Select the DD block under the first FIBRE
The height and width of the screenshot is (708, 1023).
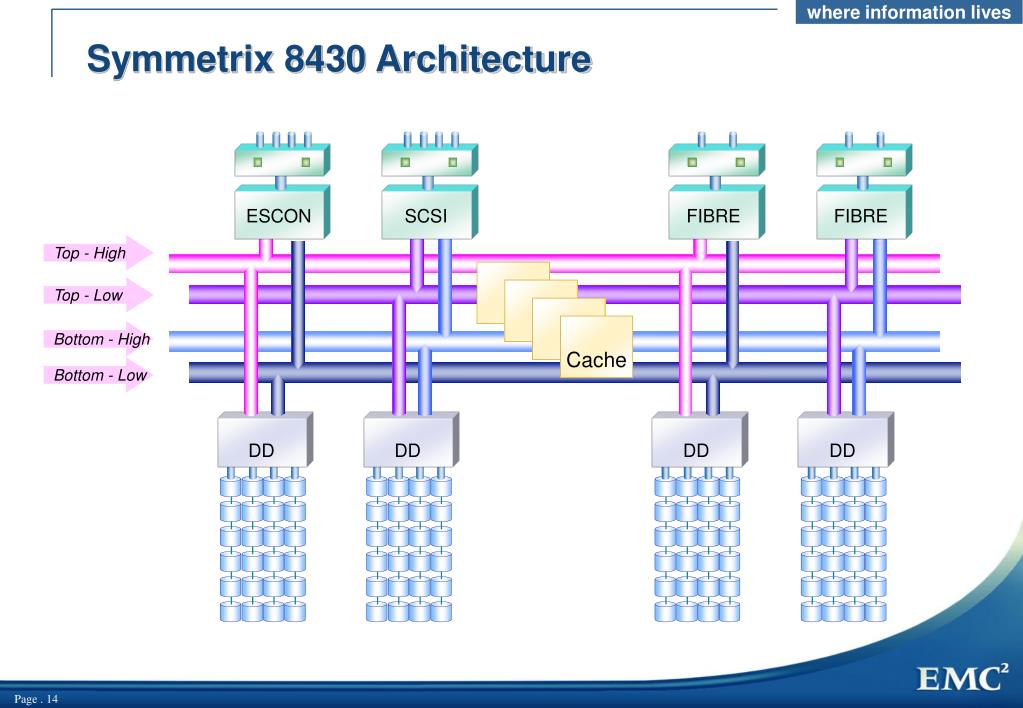699,440
